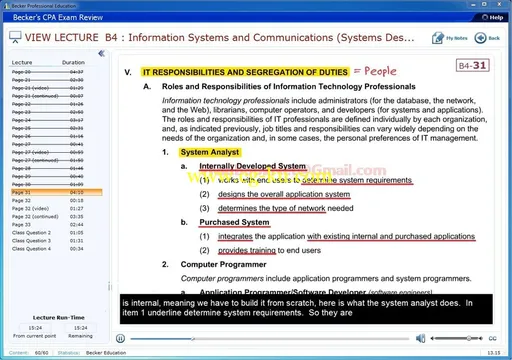Minimize the Becker Professional Education window
This screenshot has width=512, height=360.
pyautogui.click(x=473, y=5)
